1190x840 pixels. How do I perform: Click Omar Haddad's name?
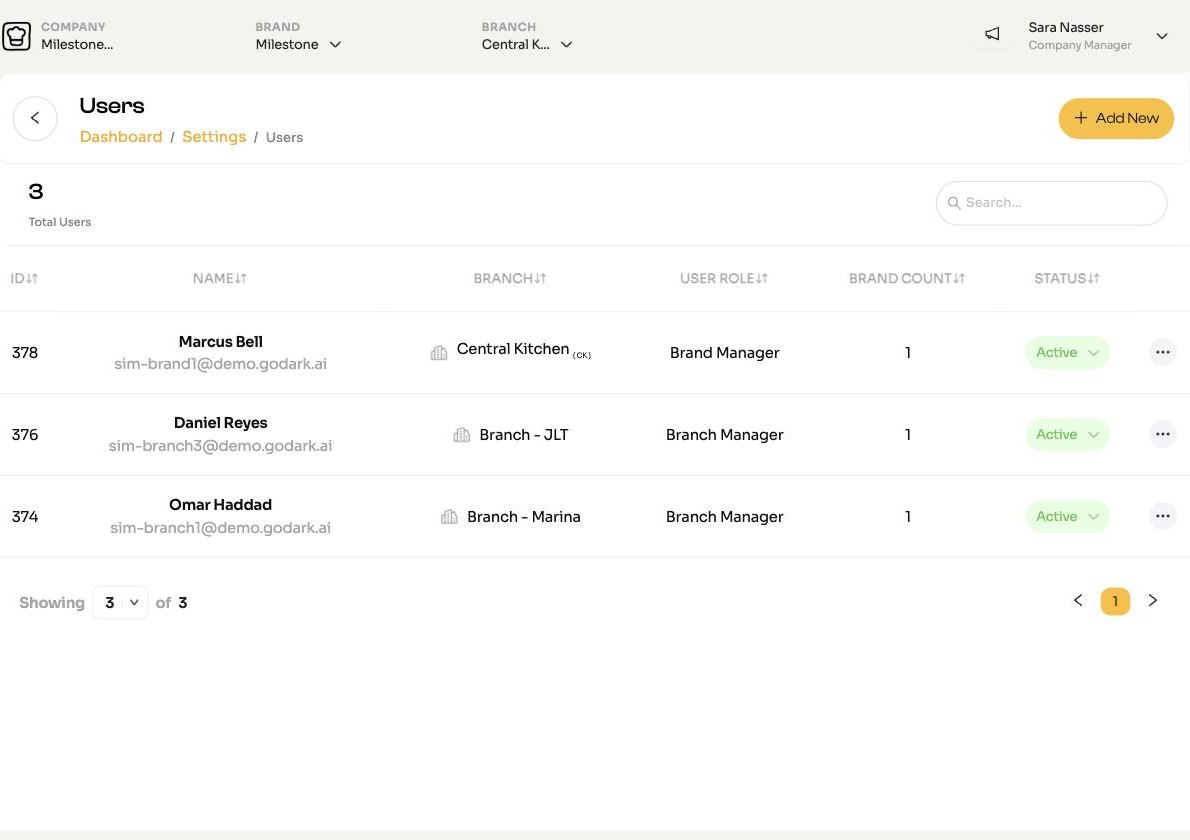click(220, 505)
